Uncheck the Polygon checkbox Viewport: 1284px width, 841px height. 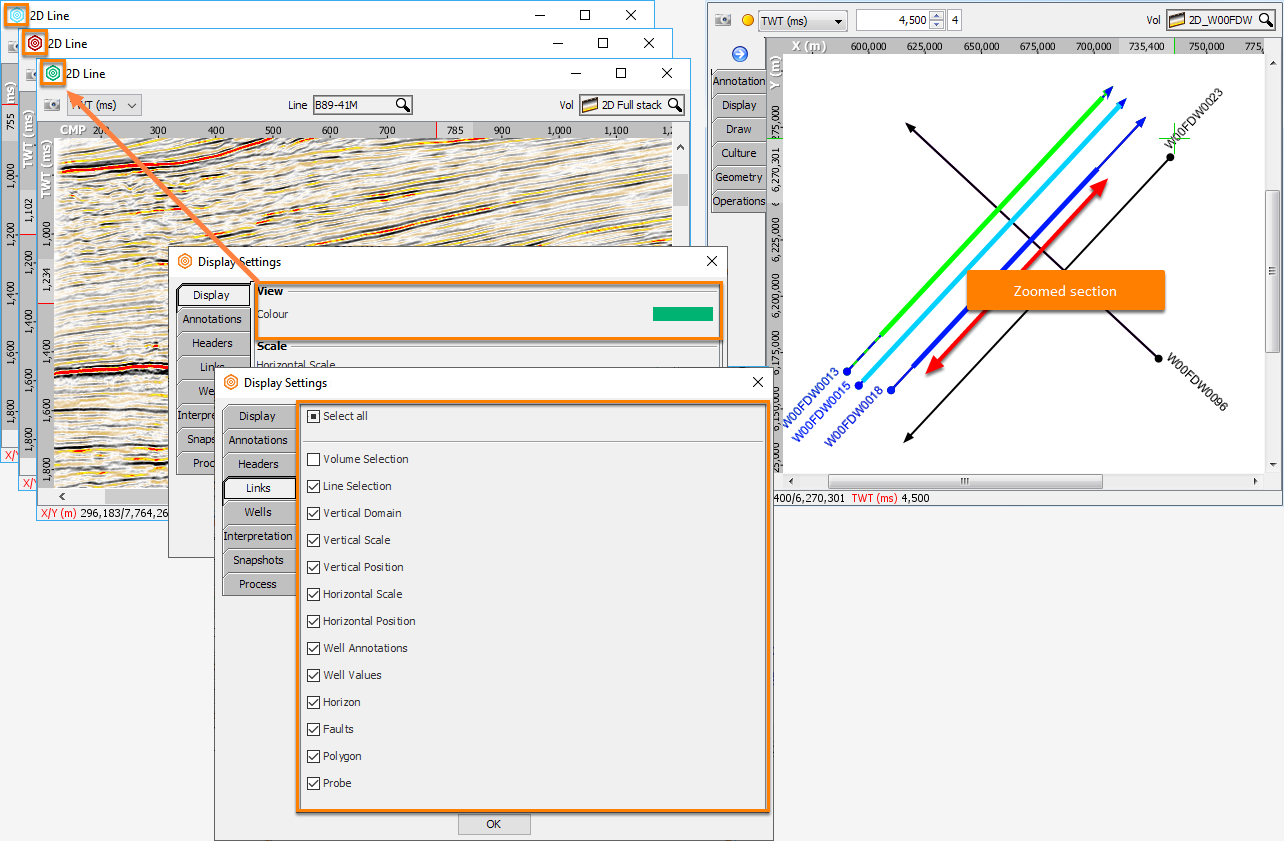tap(314, 756)
